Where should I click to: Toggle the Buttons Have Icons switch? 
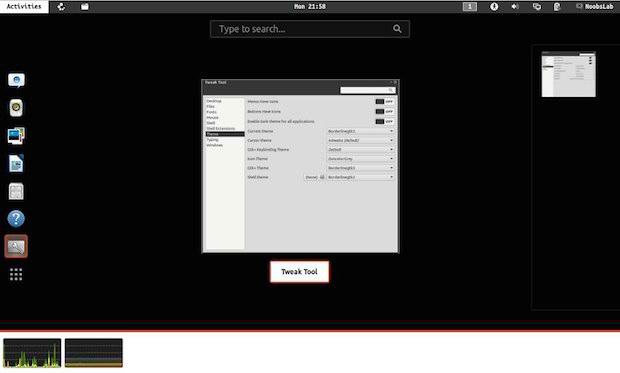click(384, 112)
